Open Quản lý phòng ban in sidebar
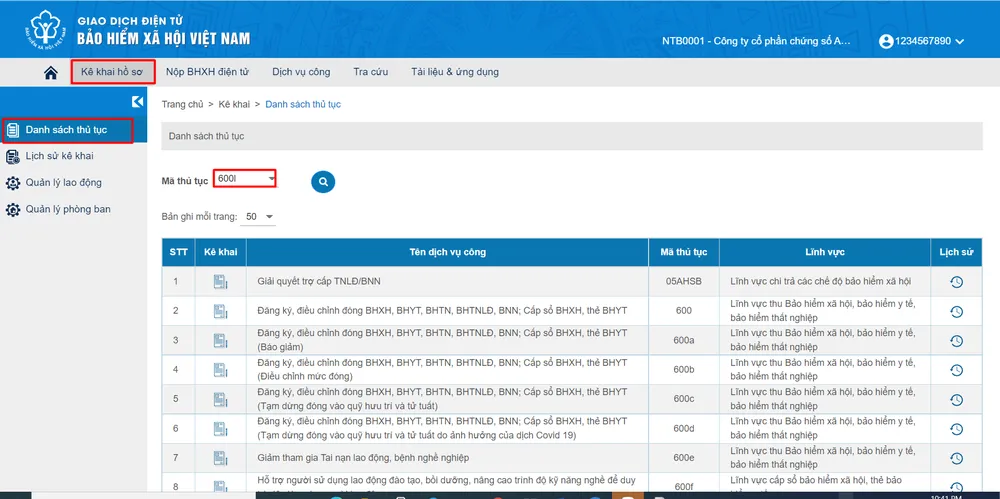The image size is (1000, 499). coord(67,210)
